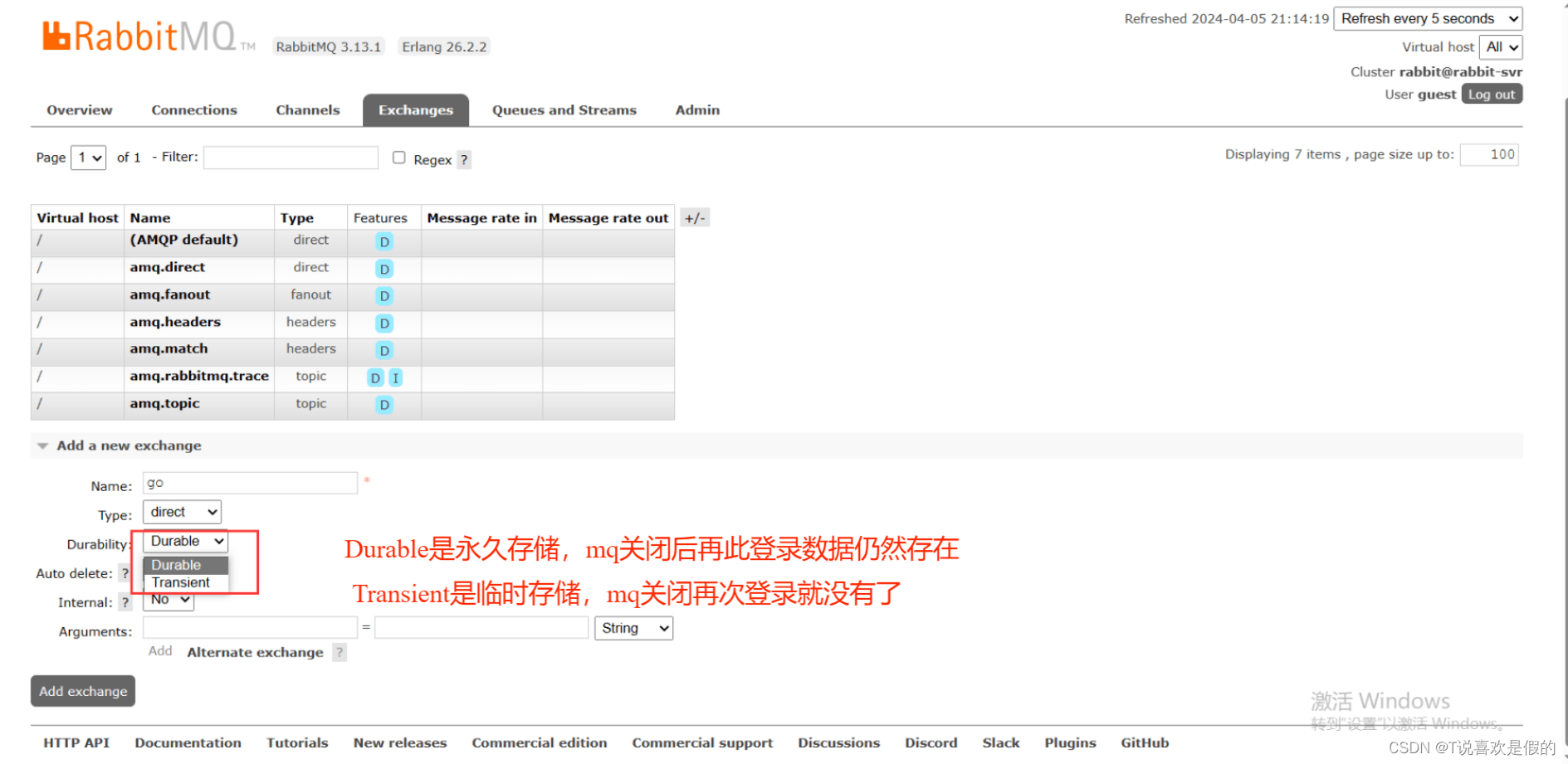
Task: Open the amq.match exchange
Action: pos(169,348)
